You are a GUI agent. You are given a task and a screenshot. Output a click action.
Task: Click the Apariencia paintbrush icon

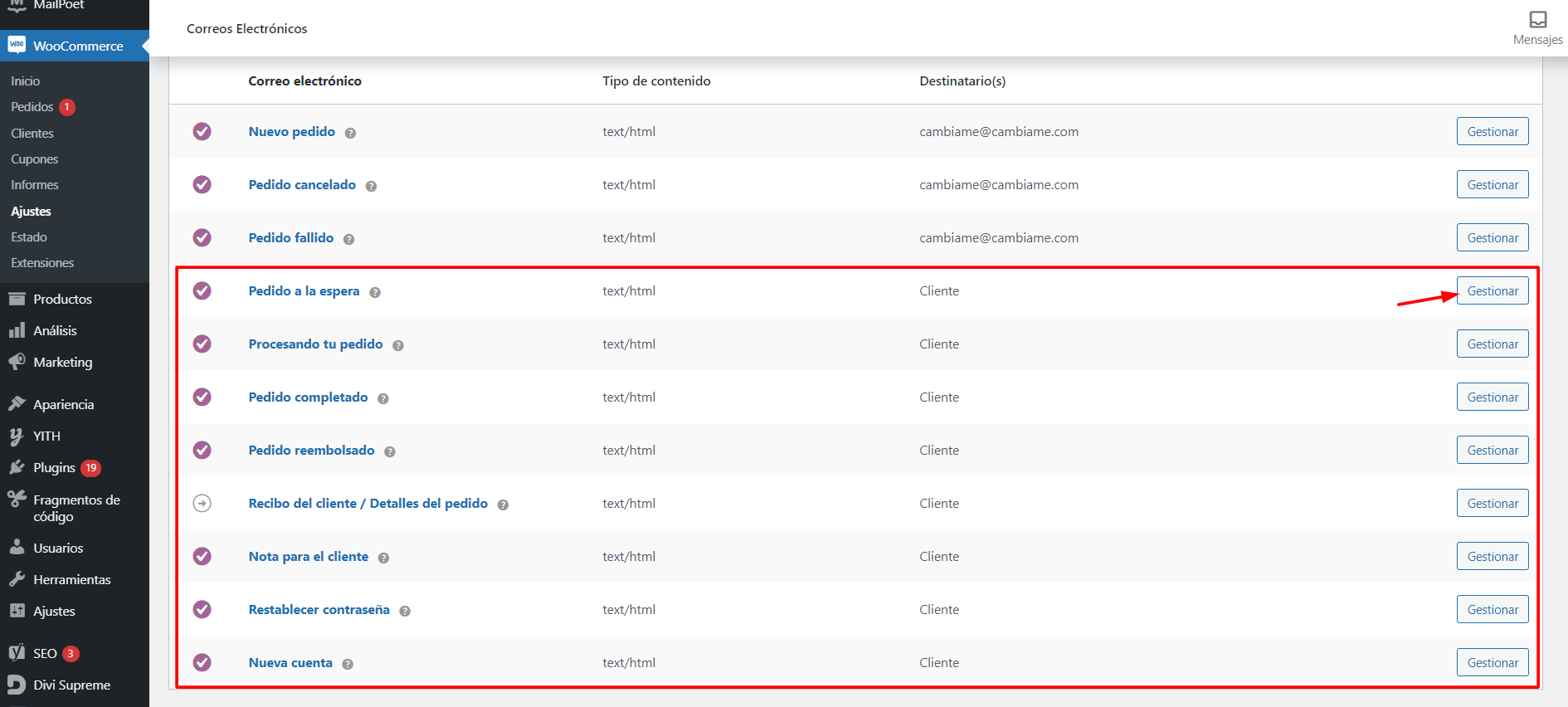point(17,404)
